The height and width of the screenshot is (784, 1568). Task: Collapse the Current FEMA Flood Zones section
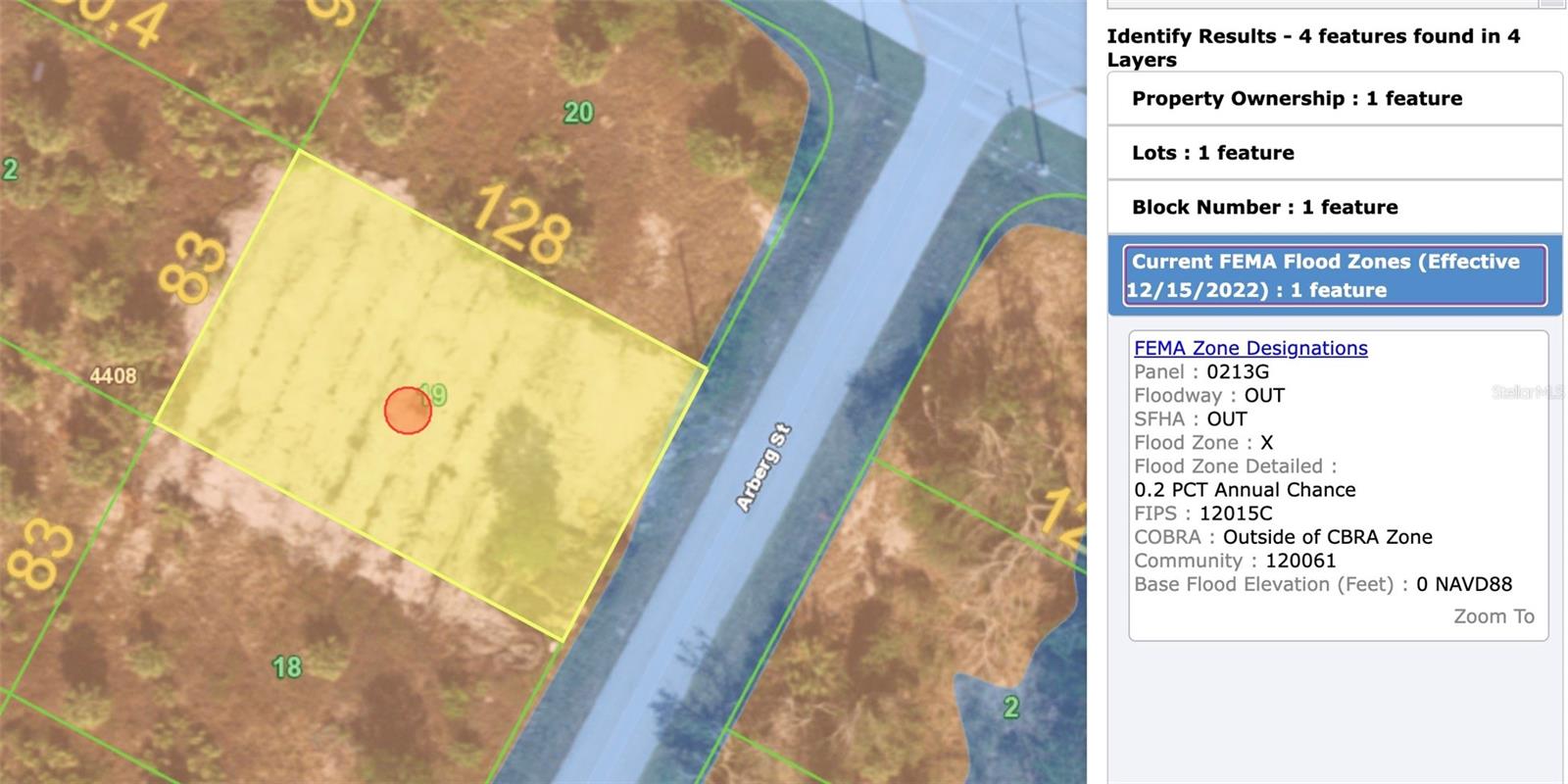[1334, 275]
